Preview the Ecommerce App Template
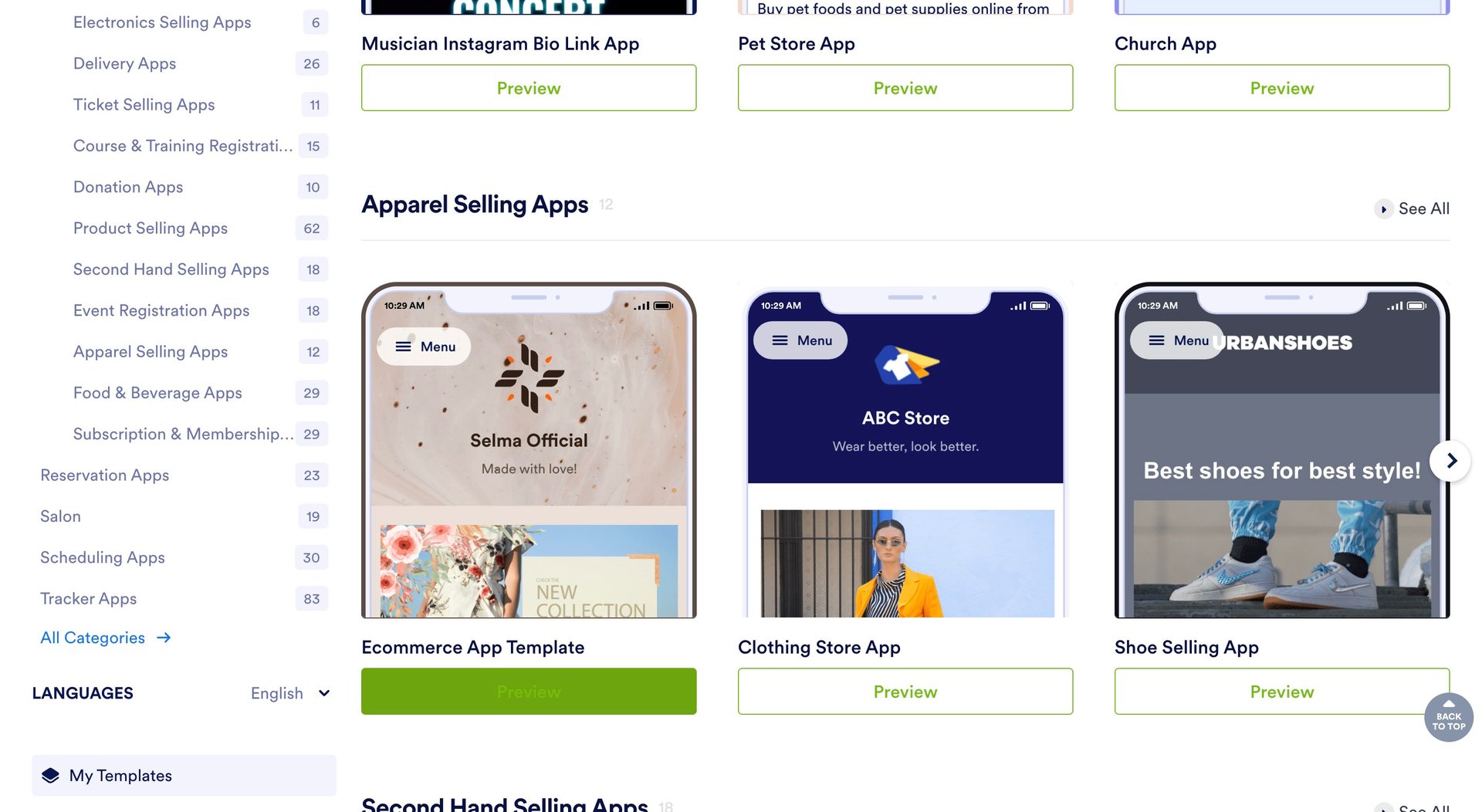Screen dimensions: 1482x812 click(529, 692)
